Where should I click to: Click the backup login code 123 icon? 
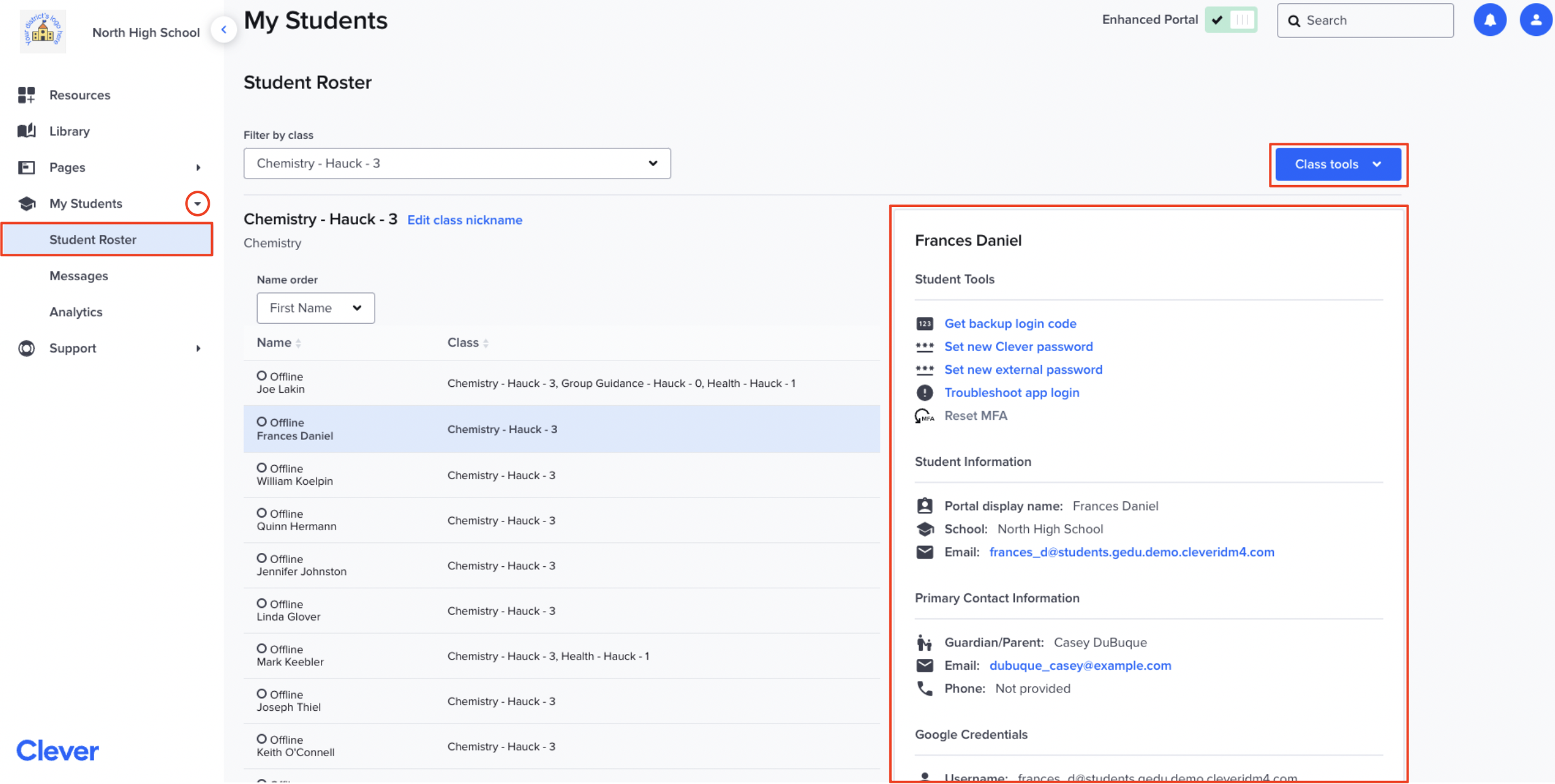click(924, 323)
